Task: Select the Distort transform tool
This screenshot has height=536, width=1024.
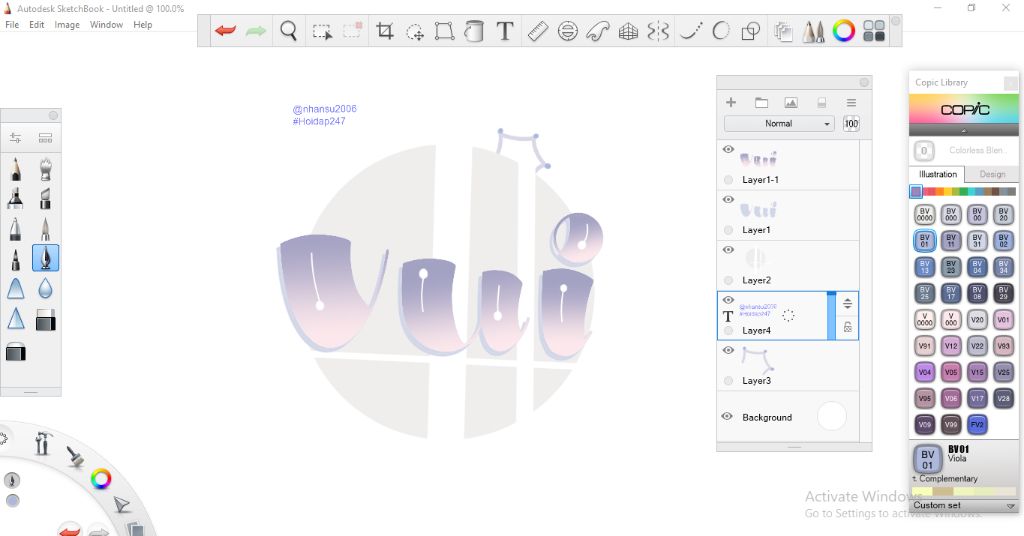Action: pyautogui.click(x=444, y=31)
